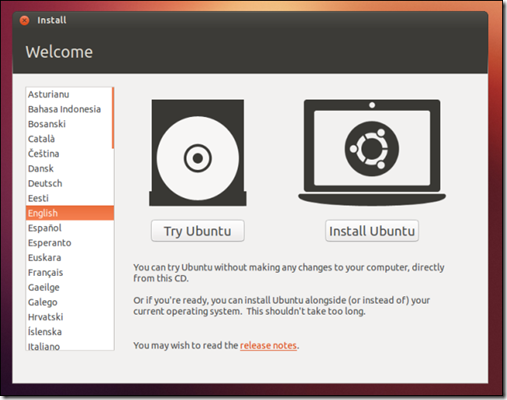Pick Íslenska in the language list
This screenshot has height=400, width=507.
69,332
